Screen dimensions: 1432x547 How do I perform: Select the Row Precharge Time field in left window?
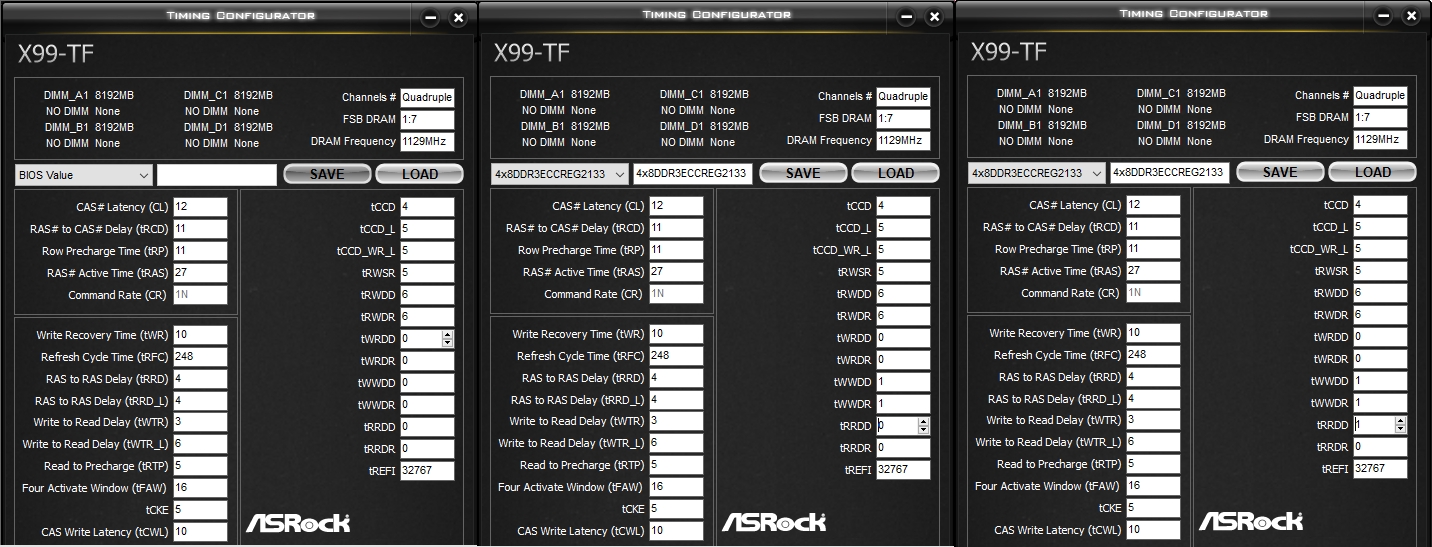click(200, 251)
